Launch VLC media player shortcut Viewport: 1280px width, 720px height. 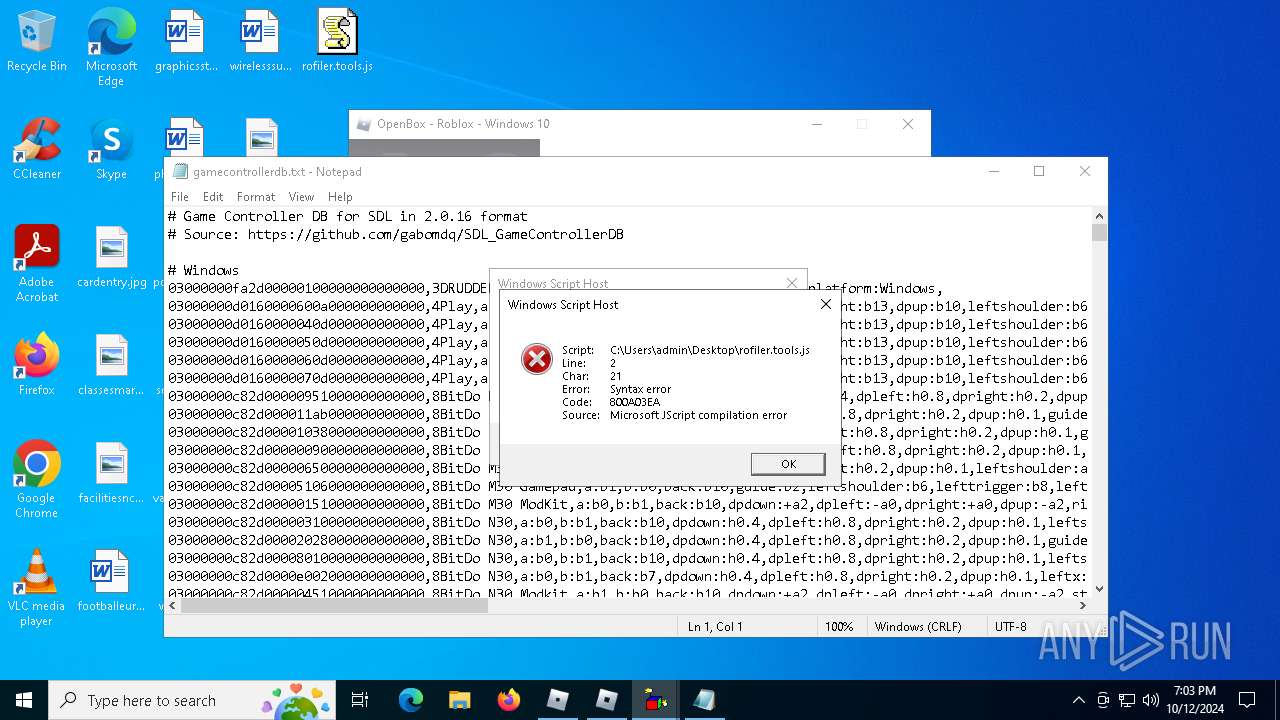click(x=37, y=588)
